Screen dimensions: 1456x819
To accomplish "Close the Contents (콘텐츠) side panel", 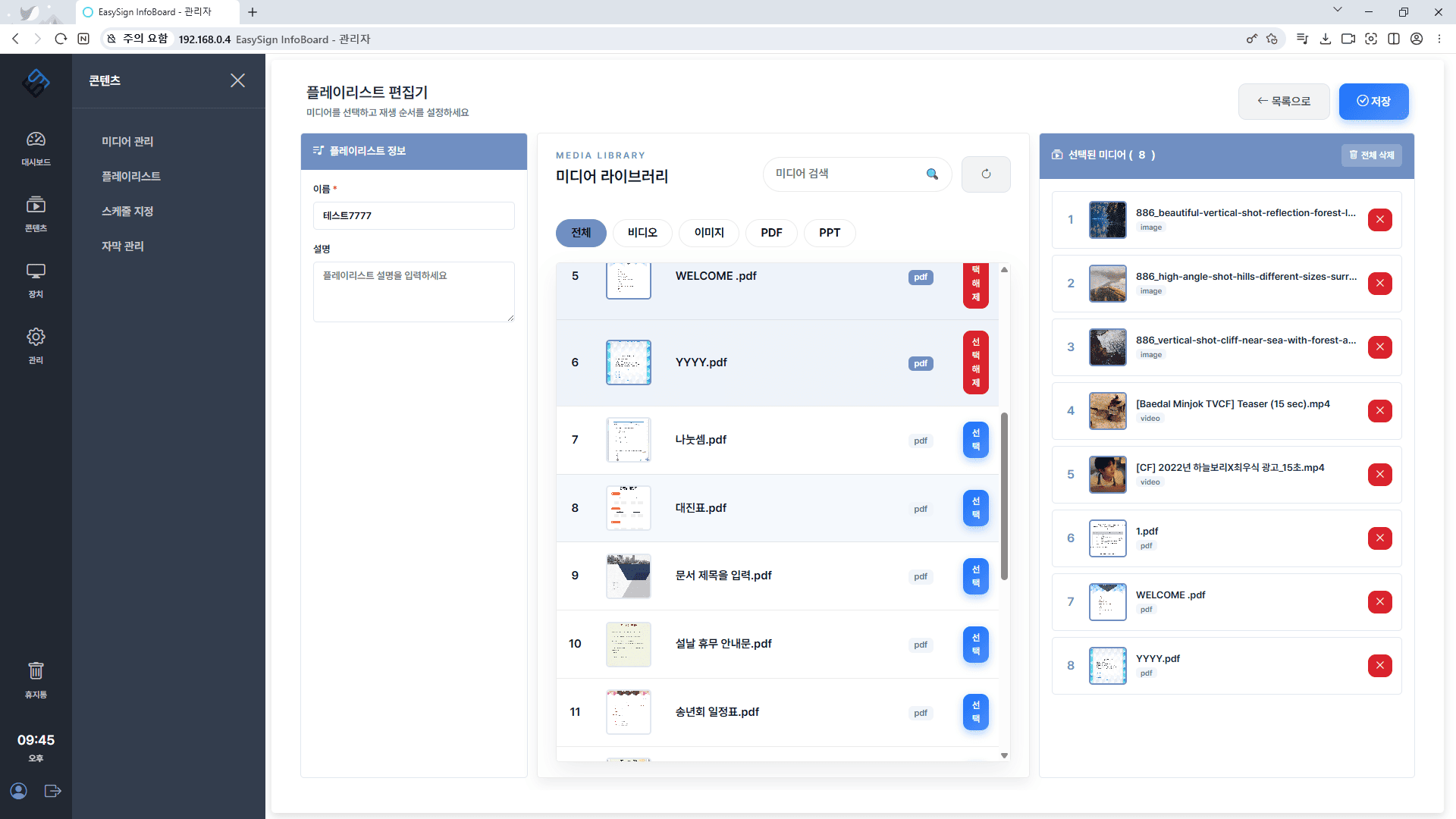I will tap(237, 80).
